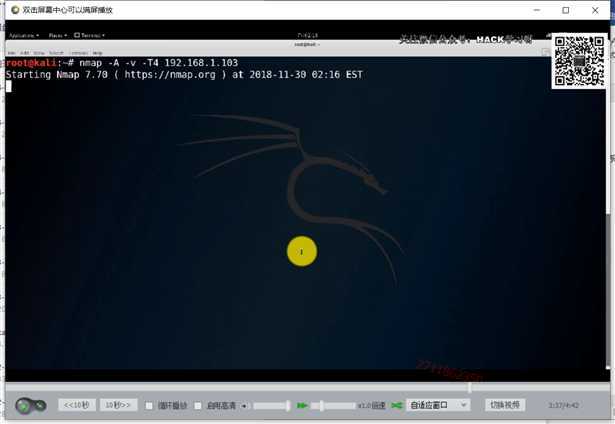Screen dimensions: 615x424
Task: Open the terminal View menu
Action: (39, 53)
